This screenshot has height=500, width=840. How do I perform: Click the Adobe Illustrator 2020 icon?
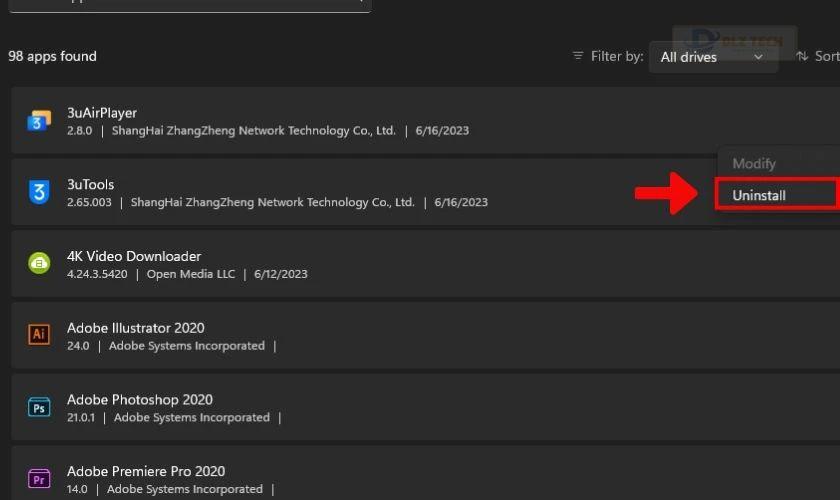pos(39,334)
